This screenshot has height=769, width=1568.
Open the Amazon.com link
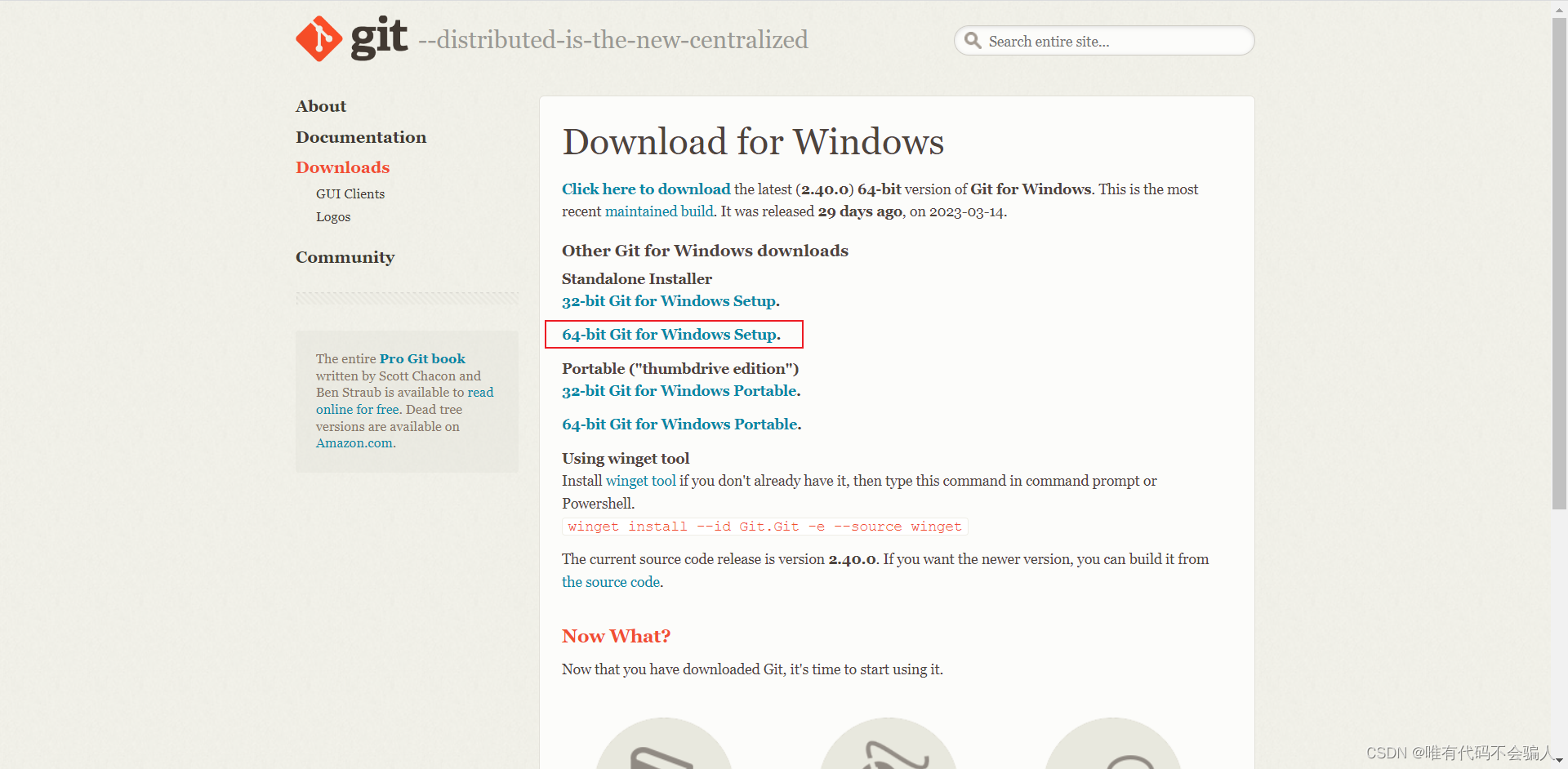click(x=354, y=443)
